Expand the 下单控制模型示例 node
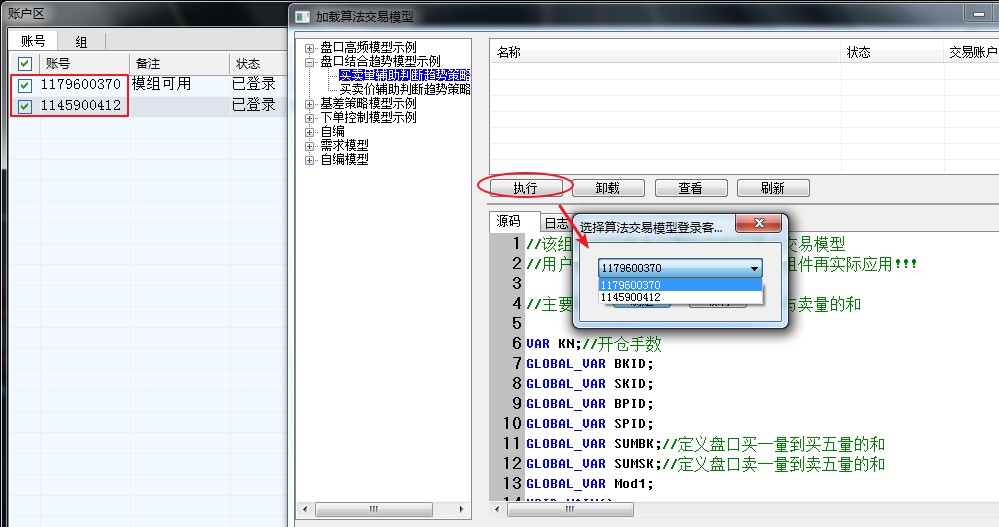 pyautogui.click(x=310, y=118)
